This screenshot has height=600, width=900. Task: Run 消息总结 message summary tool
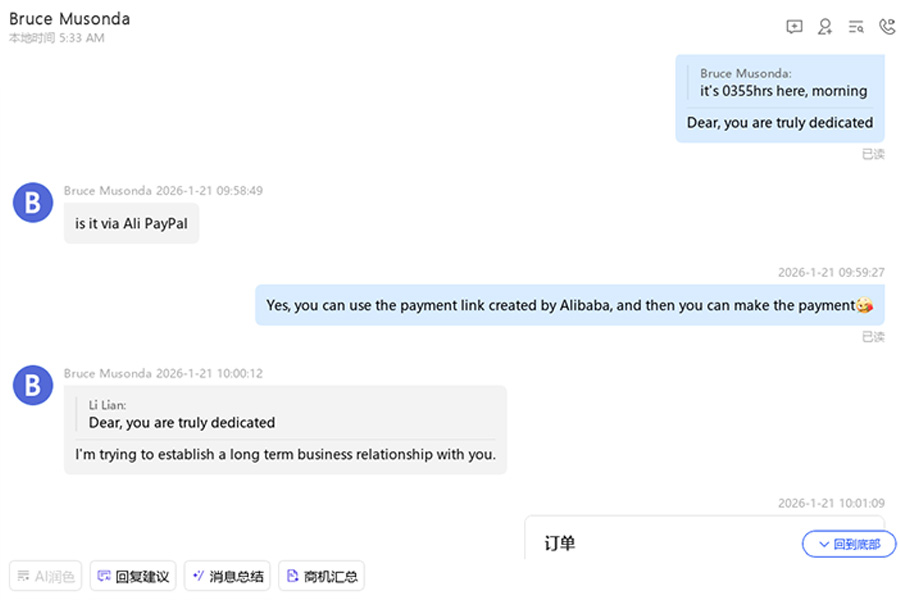click(x=227, y=575)
